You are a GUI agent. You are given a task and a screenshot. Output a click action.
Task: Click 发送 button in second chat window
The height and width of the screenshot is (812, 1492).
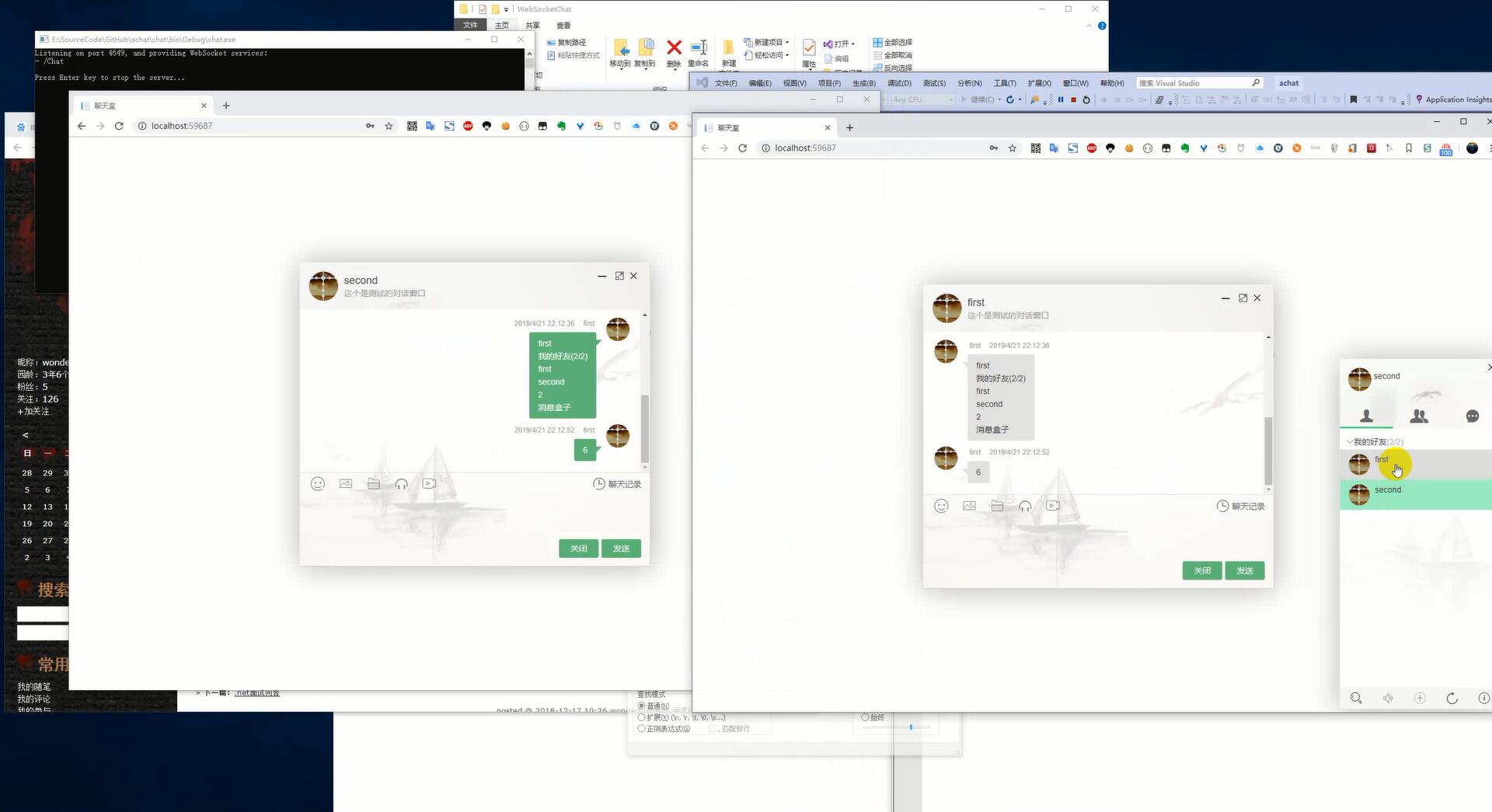621,549
